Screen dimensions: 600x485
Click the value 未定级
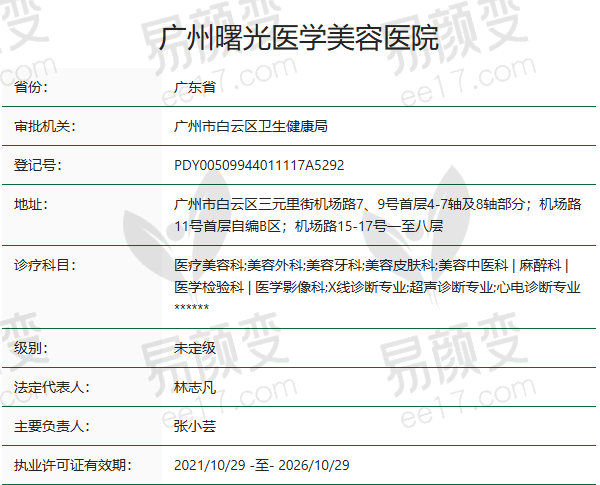click(195, 348)
